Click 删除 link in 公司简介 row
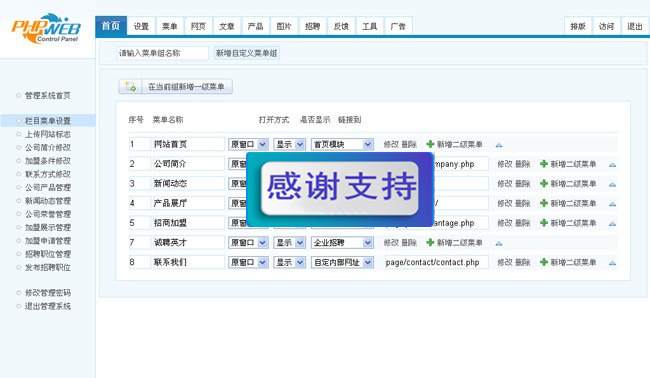 523,164
